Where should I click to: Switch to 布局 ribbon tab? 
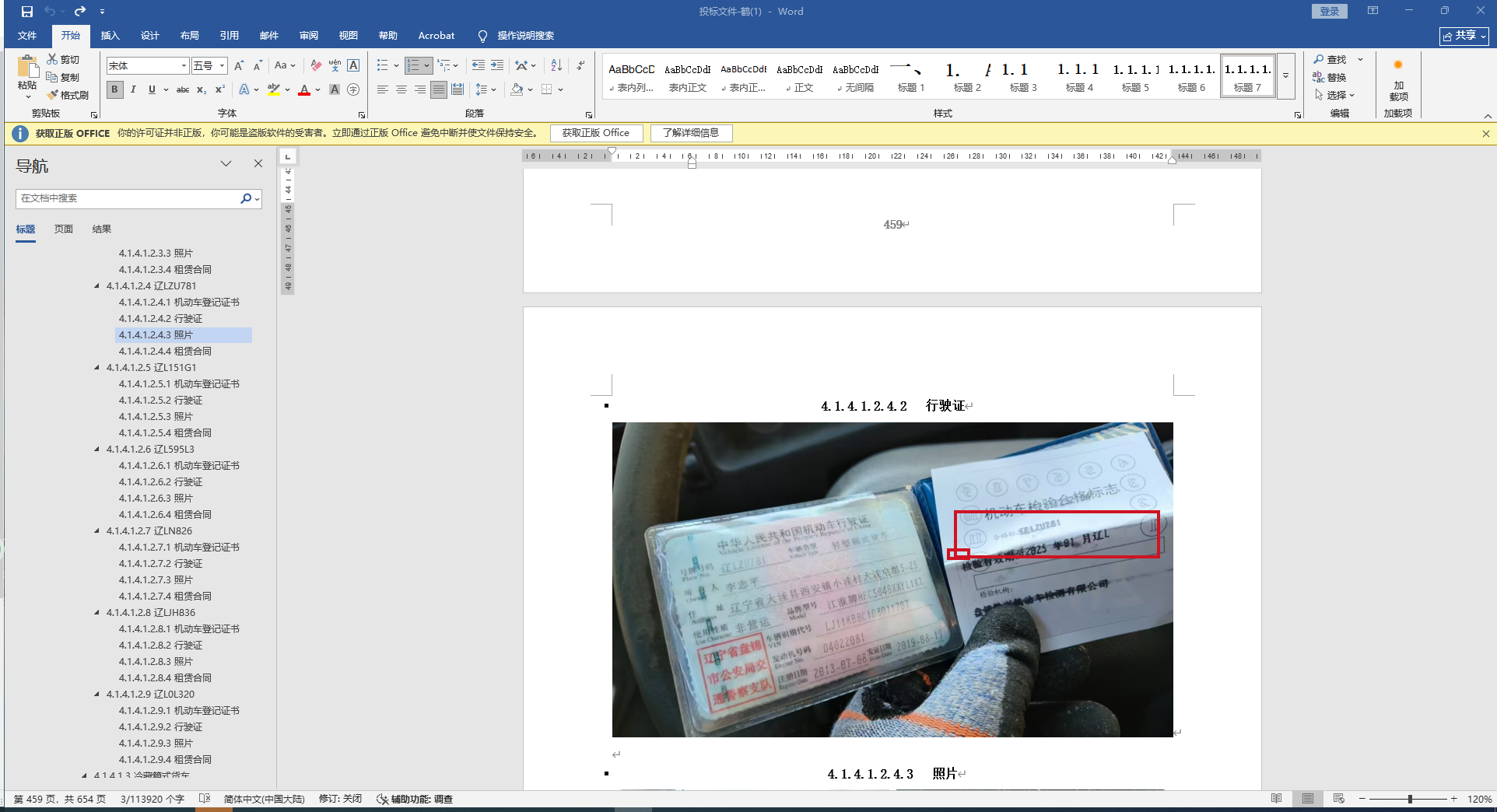pyautogui.click(x=190, y=36)
